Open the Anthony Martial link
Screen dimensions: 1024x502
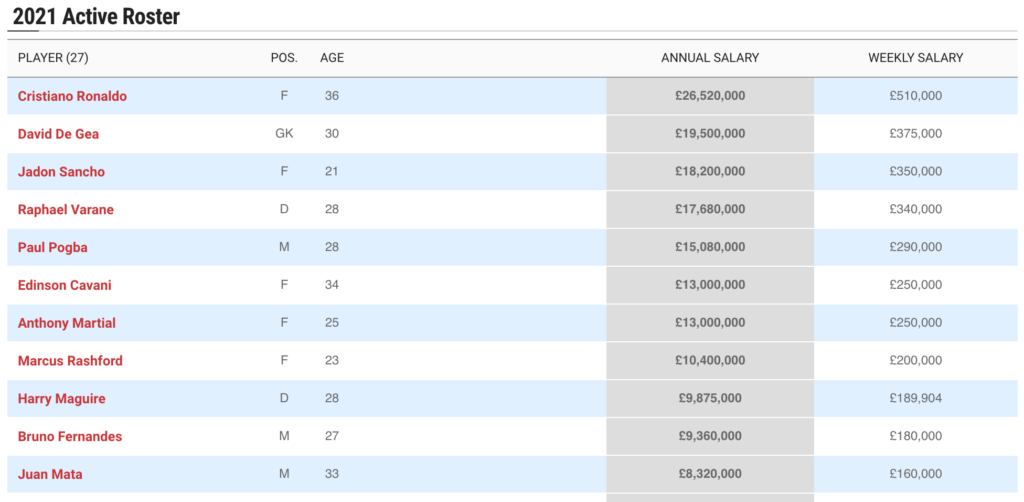coord(67,323)
